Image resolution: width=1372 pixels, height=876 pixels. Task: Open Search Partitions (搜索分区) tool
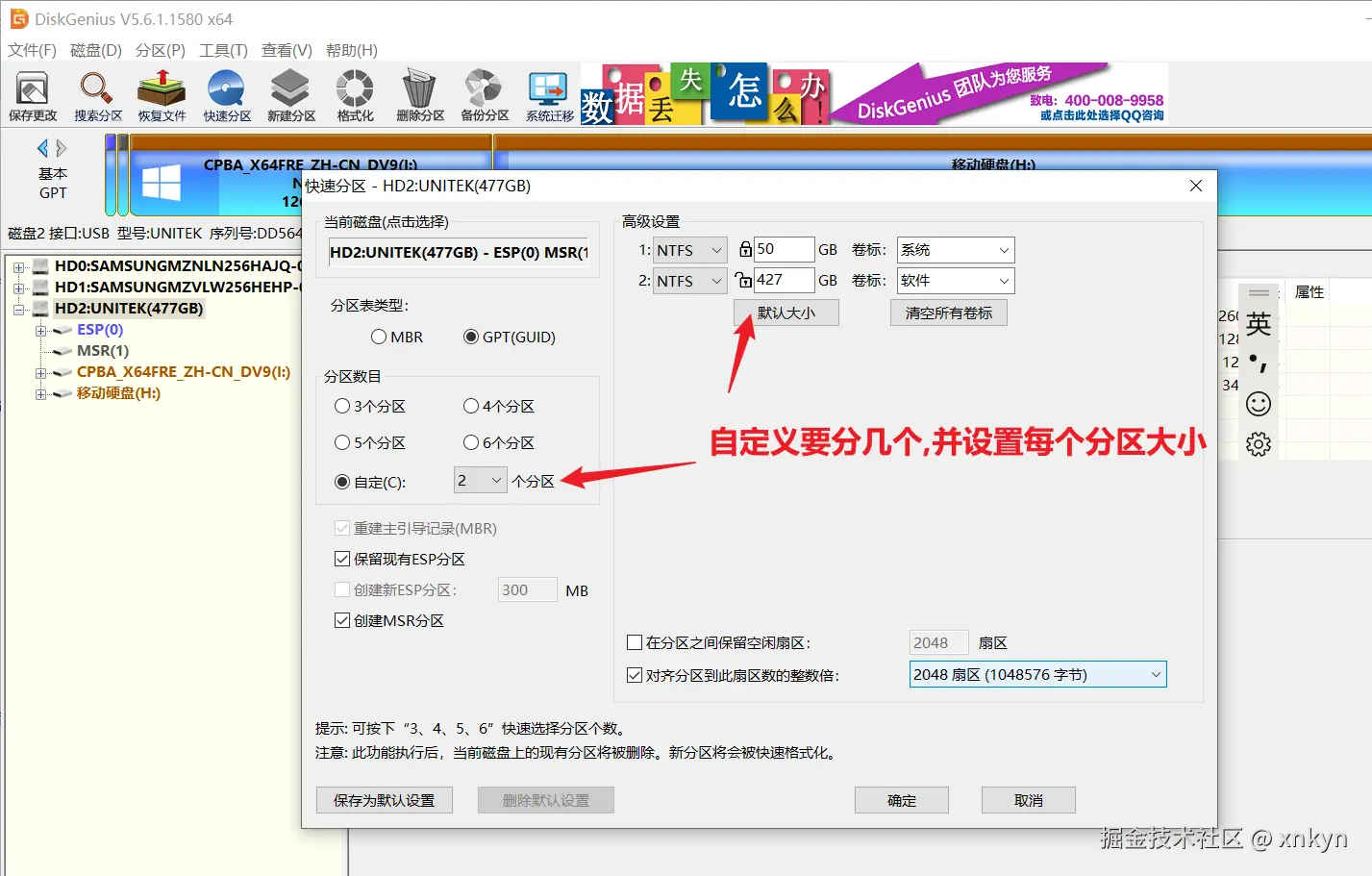97,95
